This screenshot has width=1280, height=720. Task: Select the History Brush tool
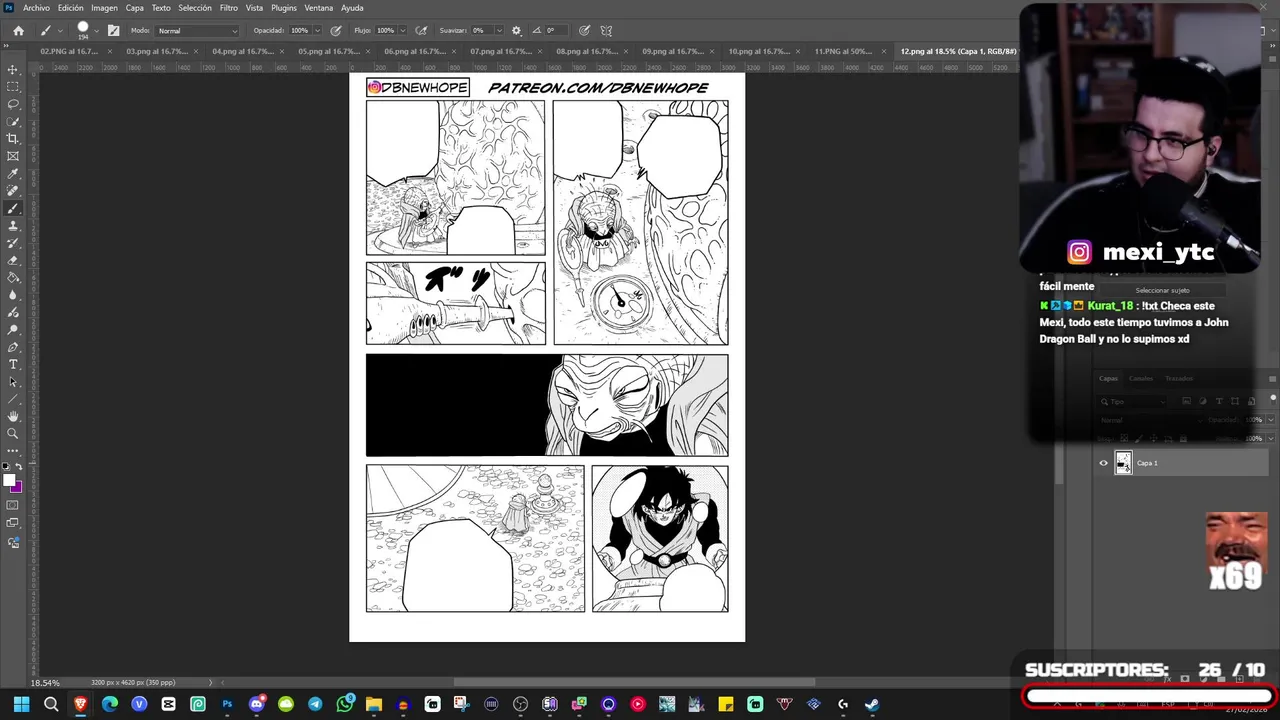(x=13, y=243)
